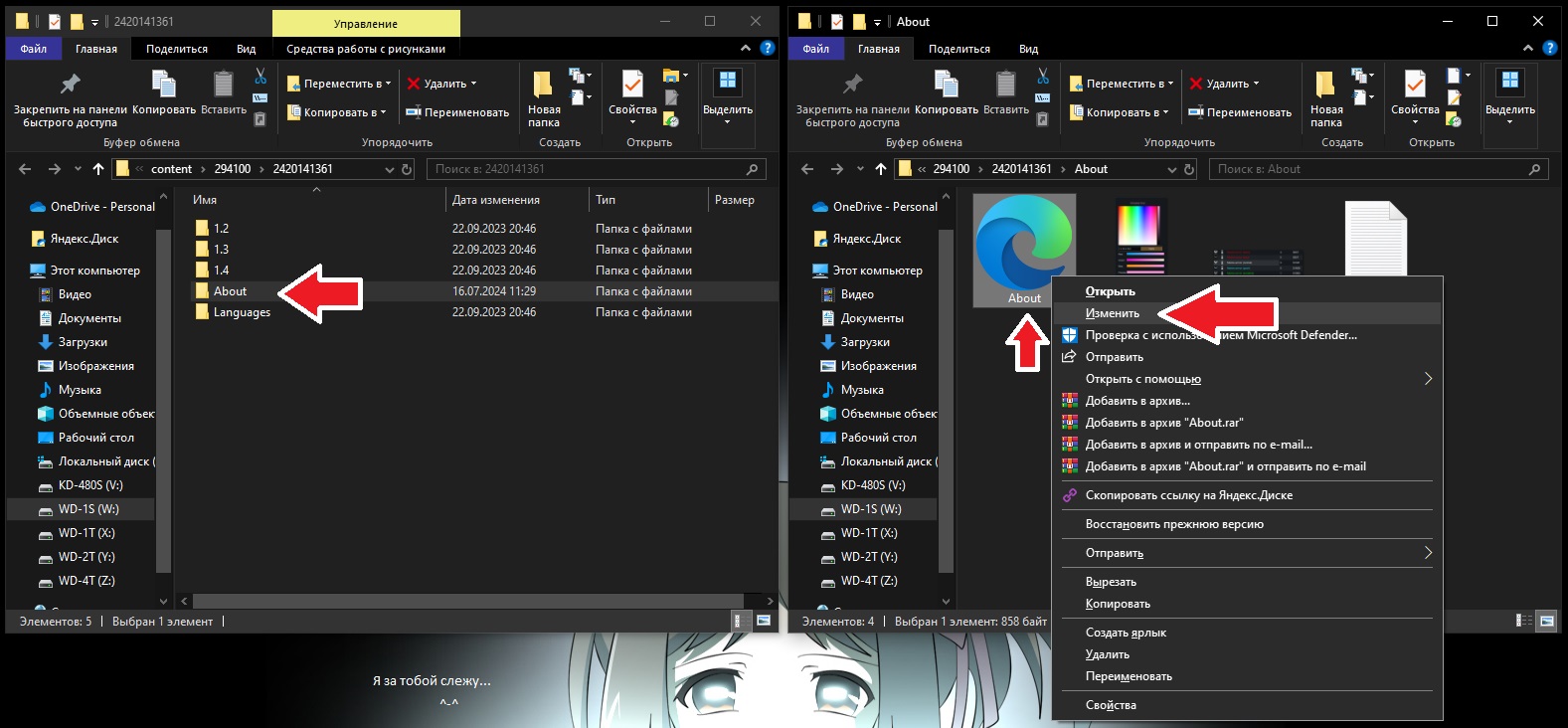Choose Изменить in the context menu
This screenshot has height=728, width=1568.
(x=1247, y=313)
